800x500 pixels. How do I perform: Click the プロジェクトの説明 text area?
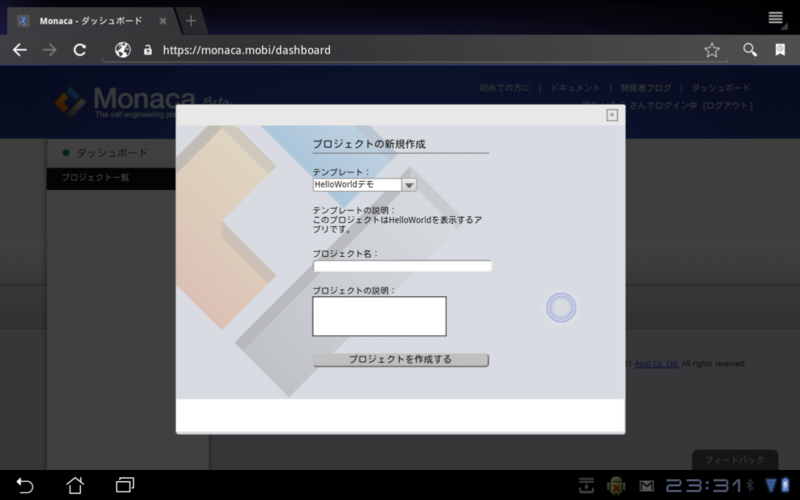point(379,316)
